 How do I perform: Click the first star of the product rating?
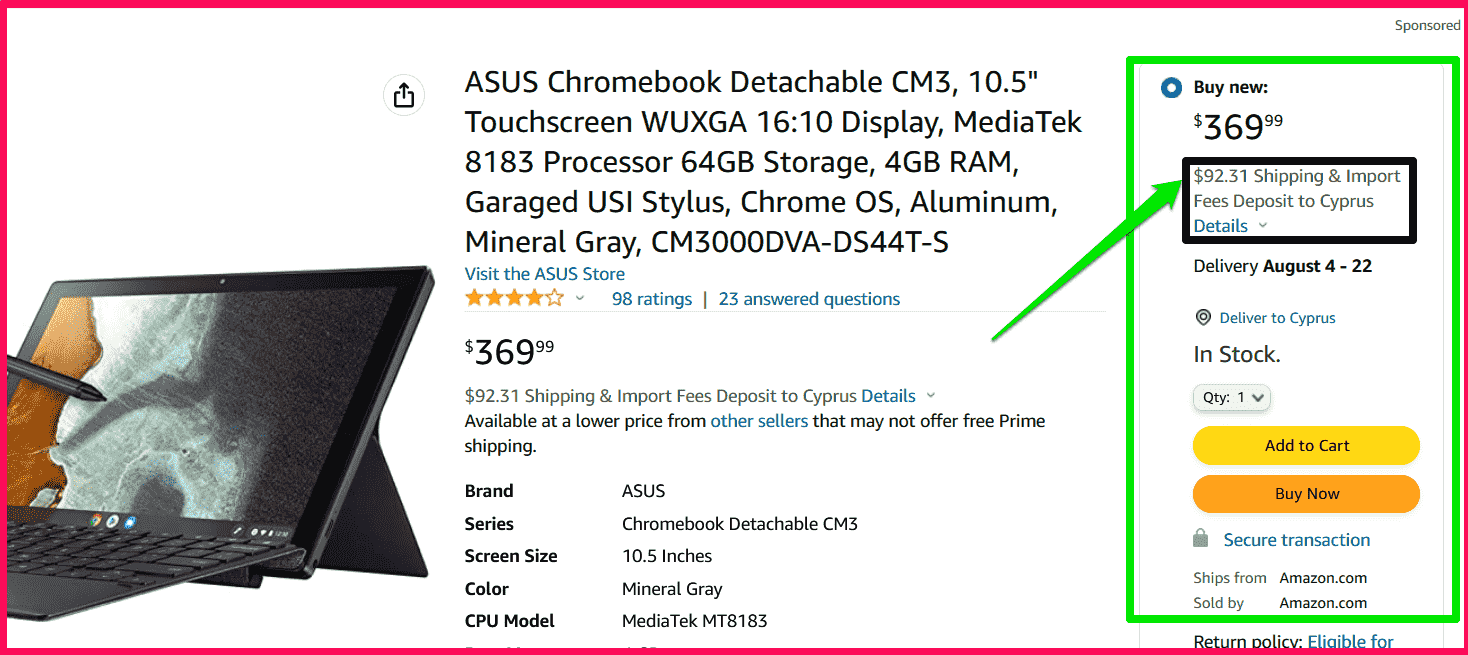point(473,297)
